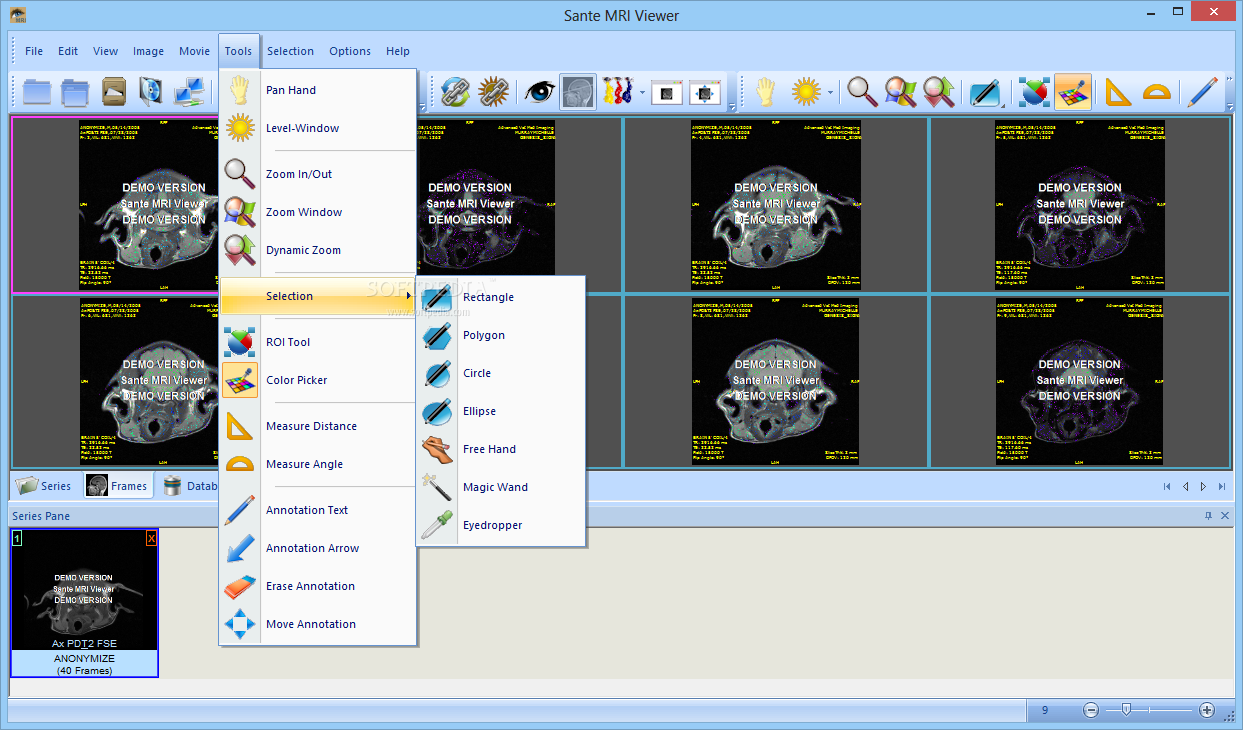Choose Move Annotation in the Tools menu

(x=317, y=624)
